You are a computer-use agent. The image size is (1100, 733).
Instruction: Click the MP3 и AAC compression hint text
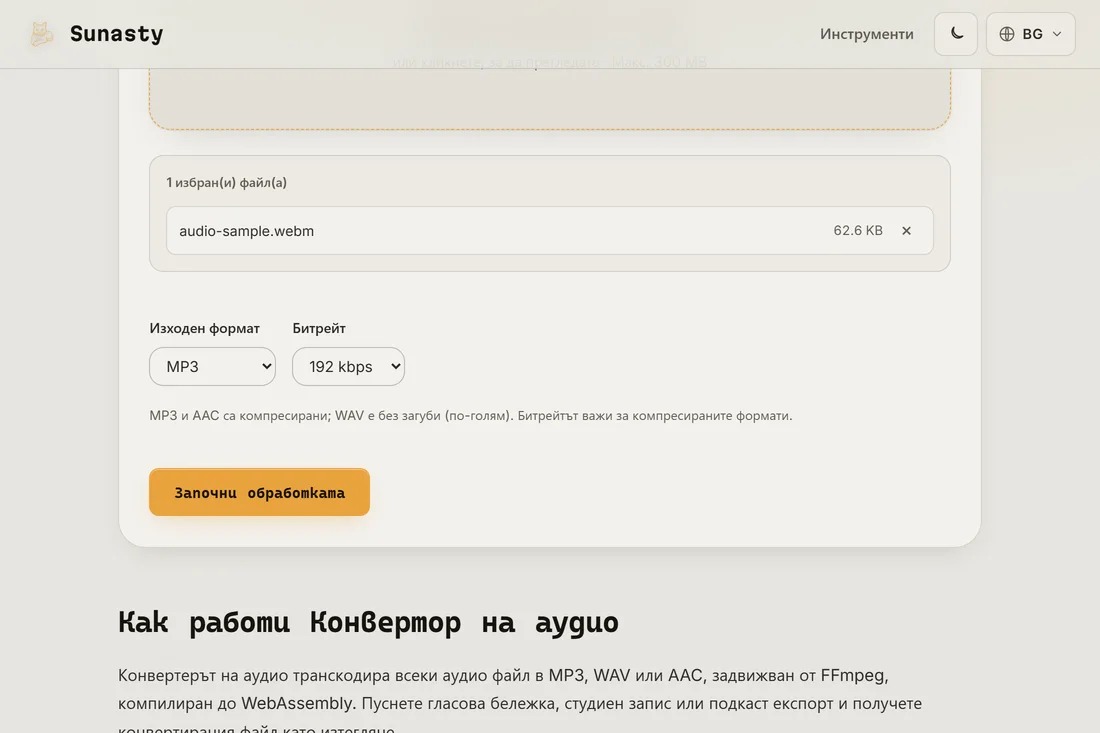pyautogui.click(x=471, y=415)
